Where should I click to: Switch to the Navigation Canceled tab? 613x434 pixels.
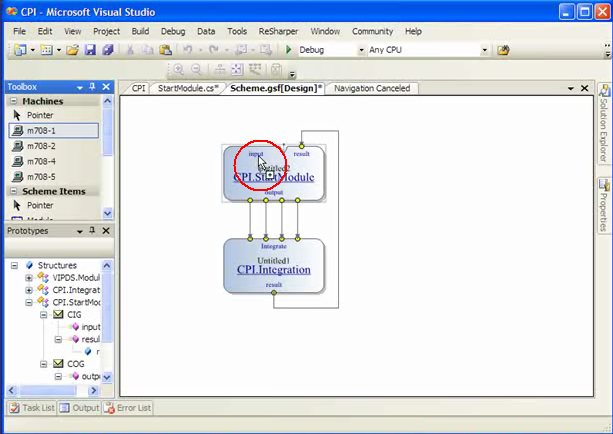pyautogui.click(x=372, y=88)
